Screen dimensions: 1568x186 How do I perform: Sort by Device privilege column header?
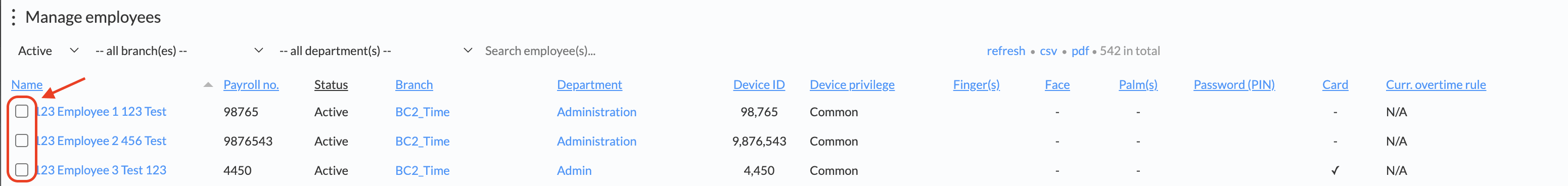(852, 85)
